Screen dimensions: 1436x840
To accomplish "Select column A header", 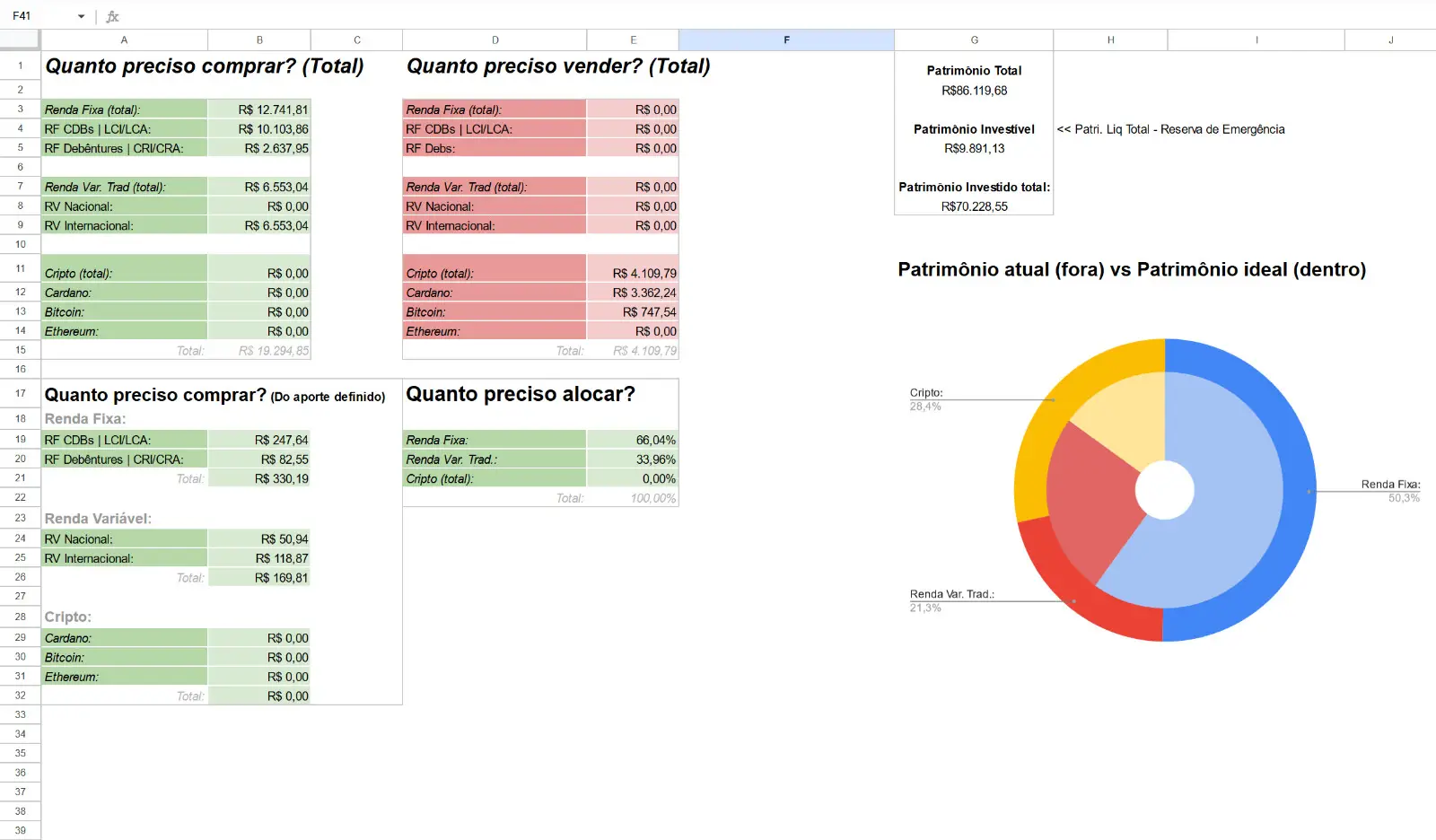I will (x=124, y=39).
